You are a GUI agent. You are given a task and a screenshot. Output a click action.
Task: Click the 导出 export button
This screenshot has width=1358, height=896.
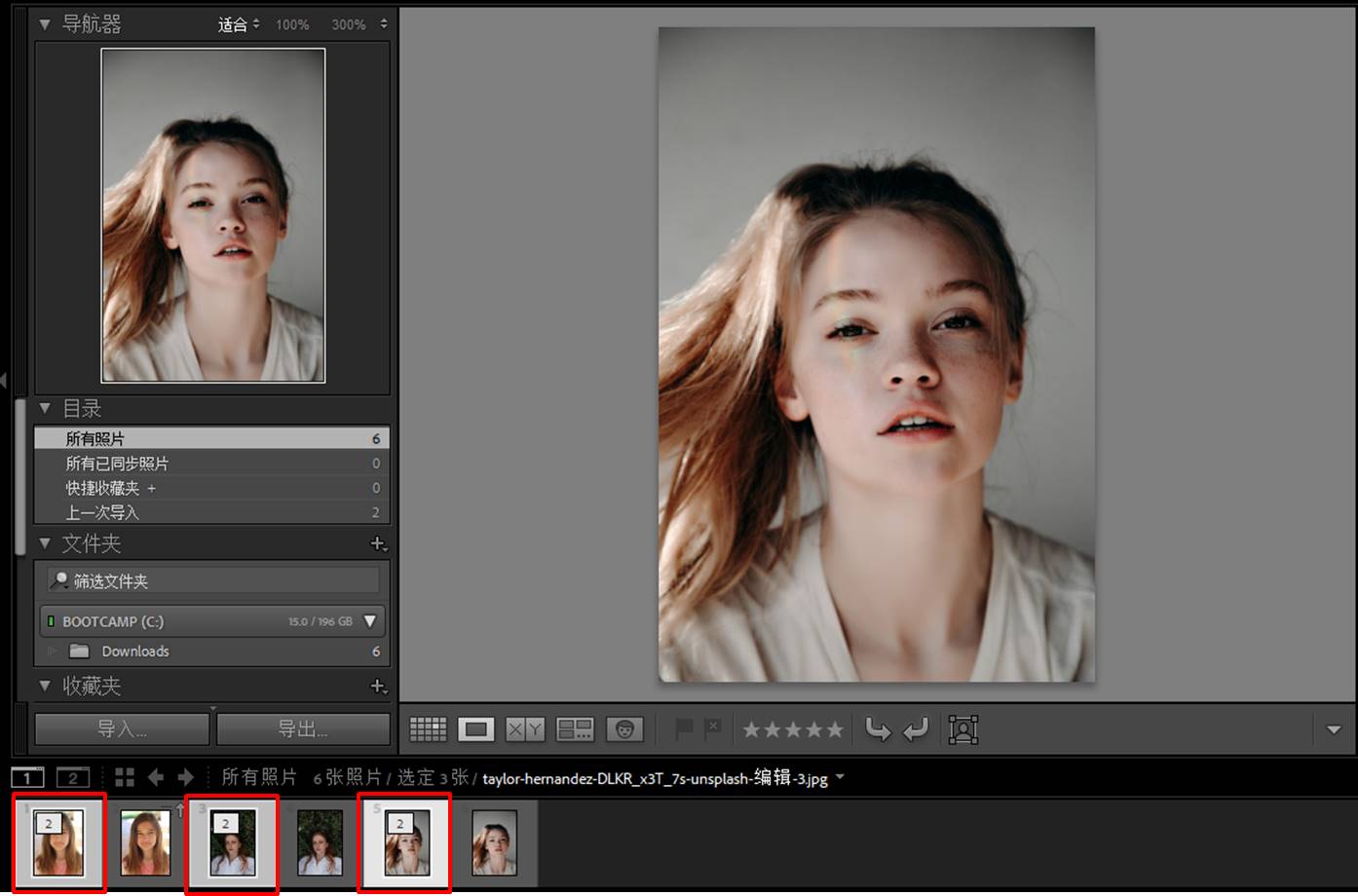303,728
